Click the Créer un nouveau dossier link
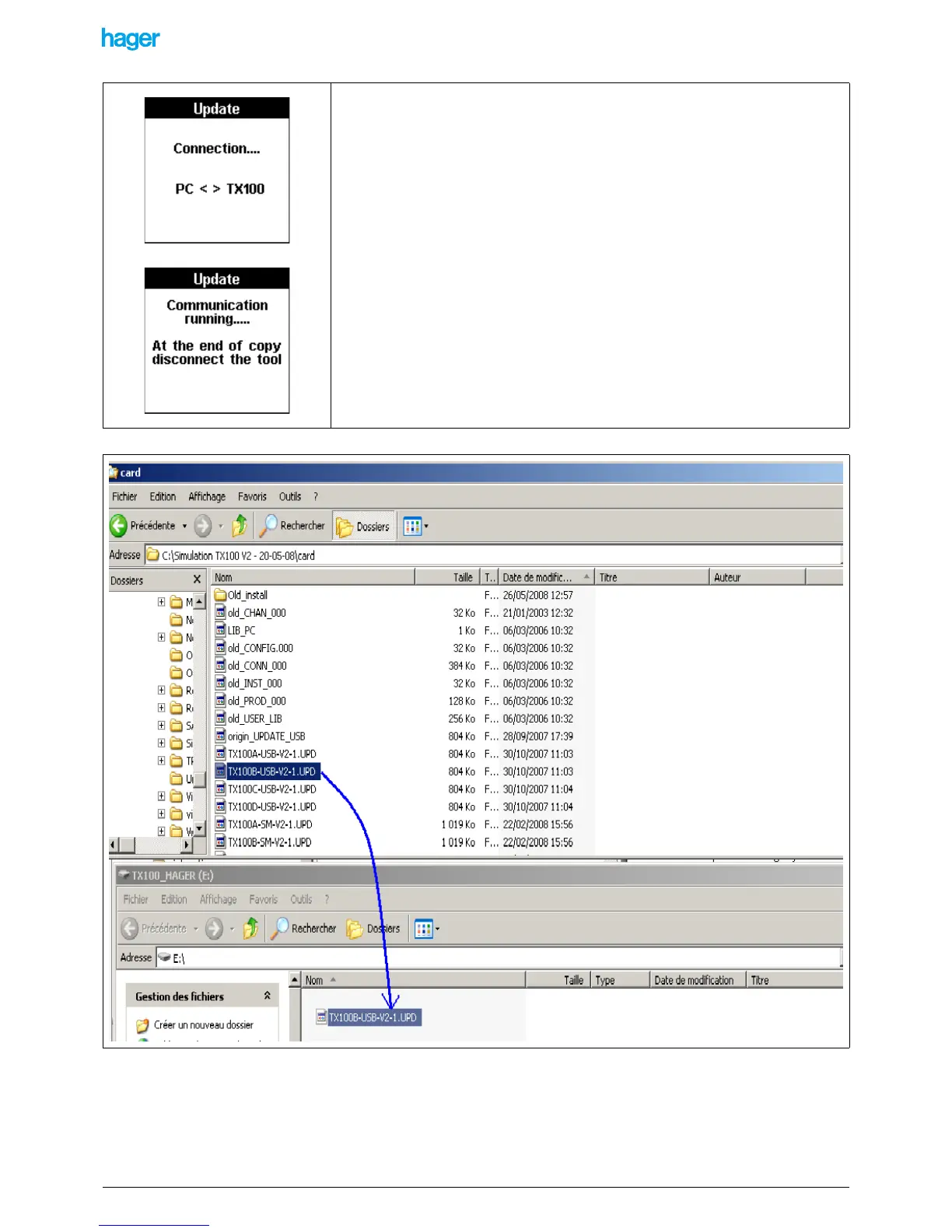The image size is (952, 1232). 204,1025
